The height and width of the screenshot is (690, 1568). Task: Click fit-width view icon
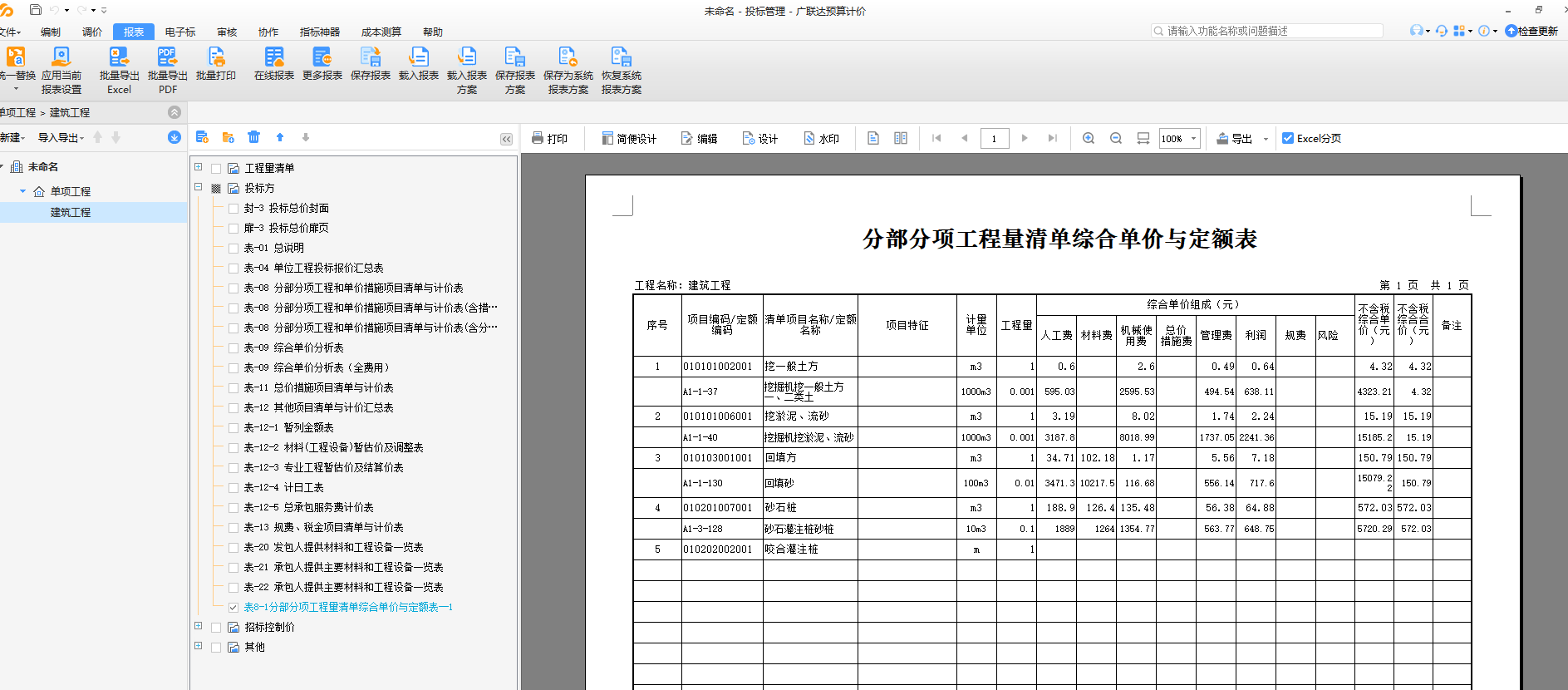click(x=1143, y=138)
